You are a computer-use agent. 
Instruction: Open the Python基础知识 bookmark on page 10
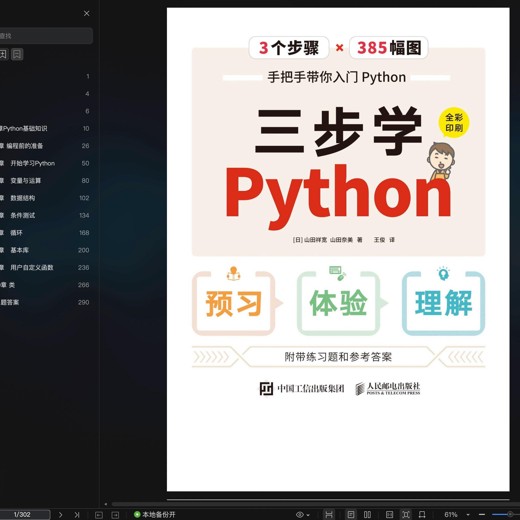[45, 128]
